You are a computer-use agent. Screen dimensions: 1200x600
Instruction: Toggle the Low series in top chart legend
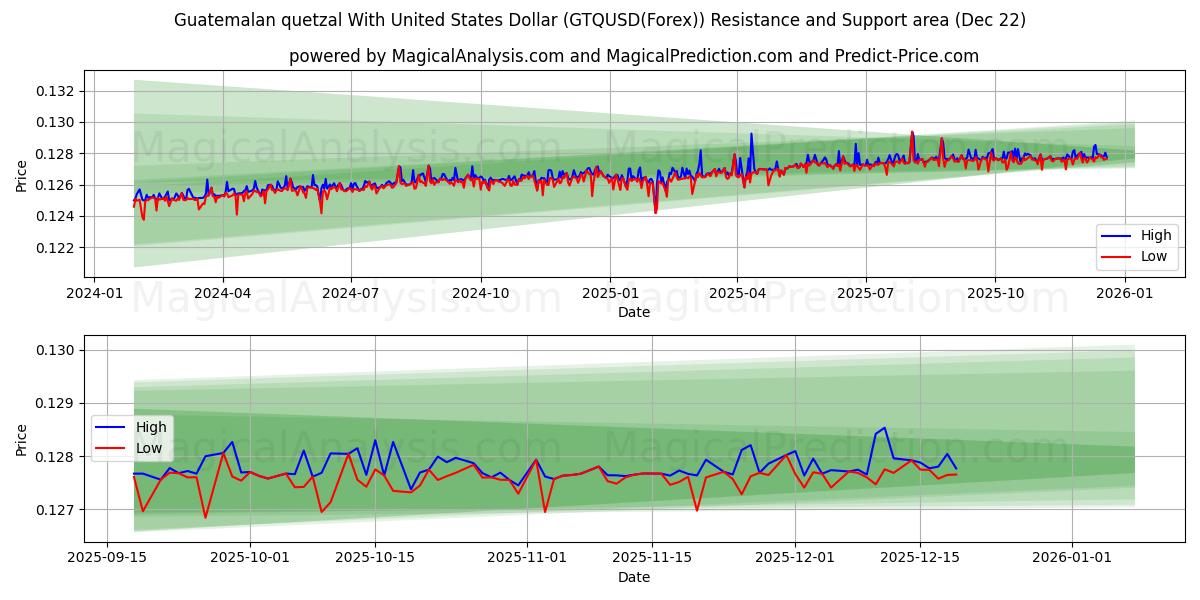1145,257
